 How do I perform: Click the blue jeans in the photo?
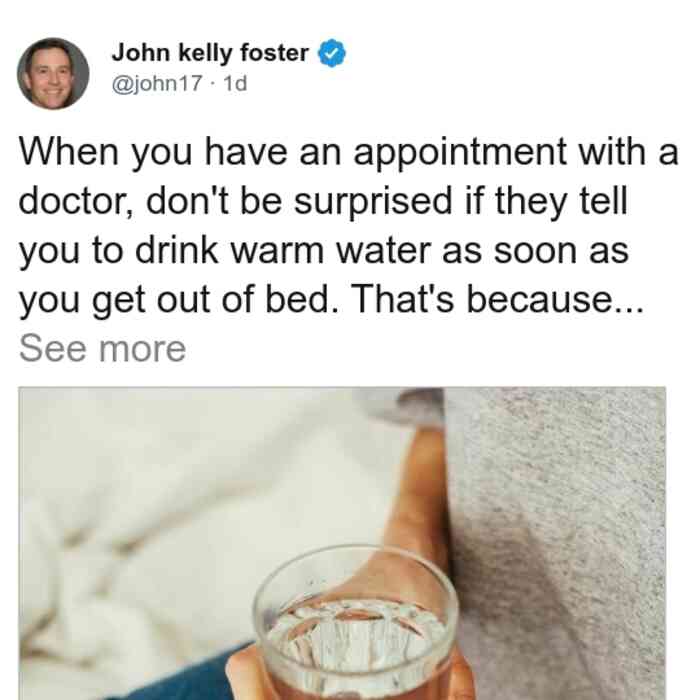point(188,679)
